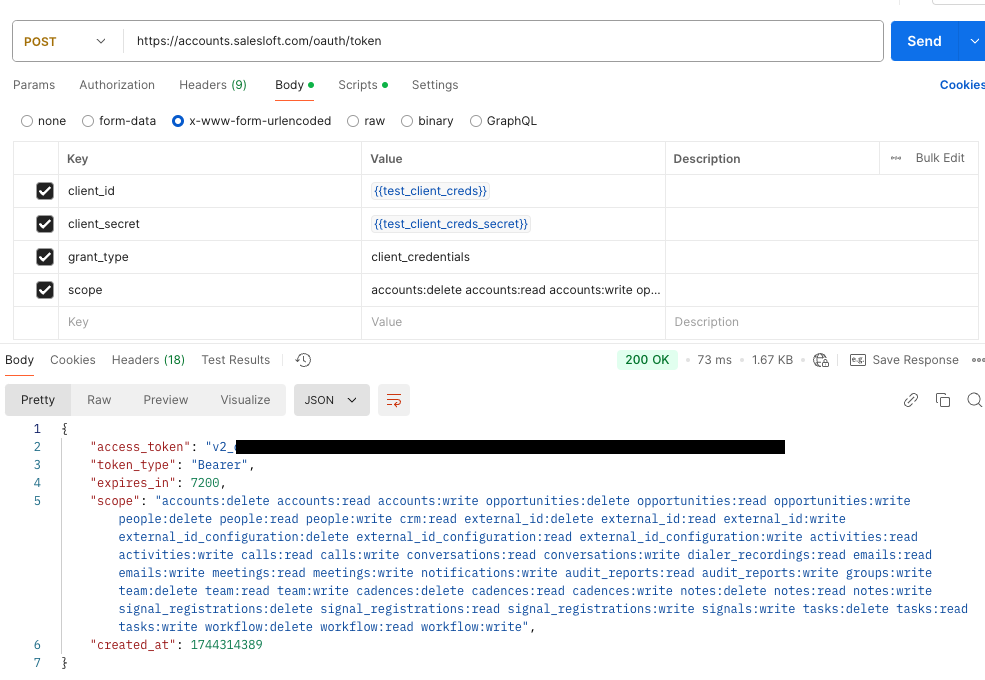Open search in response icon
This screenshot has height=680, width=985.
click(974, 400)
